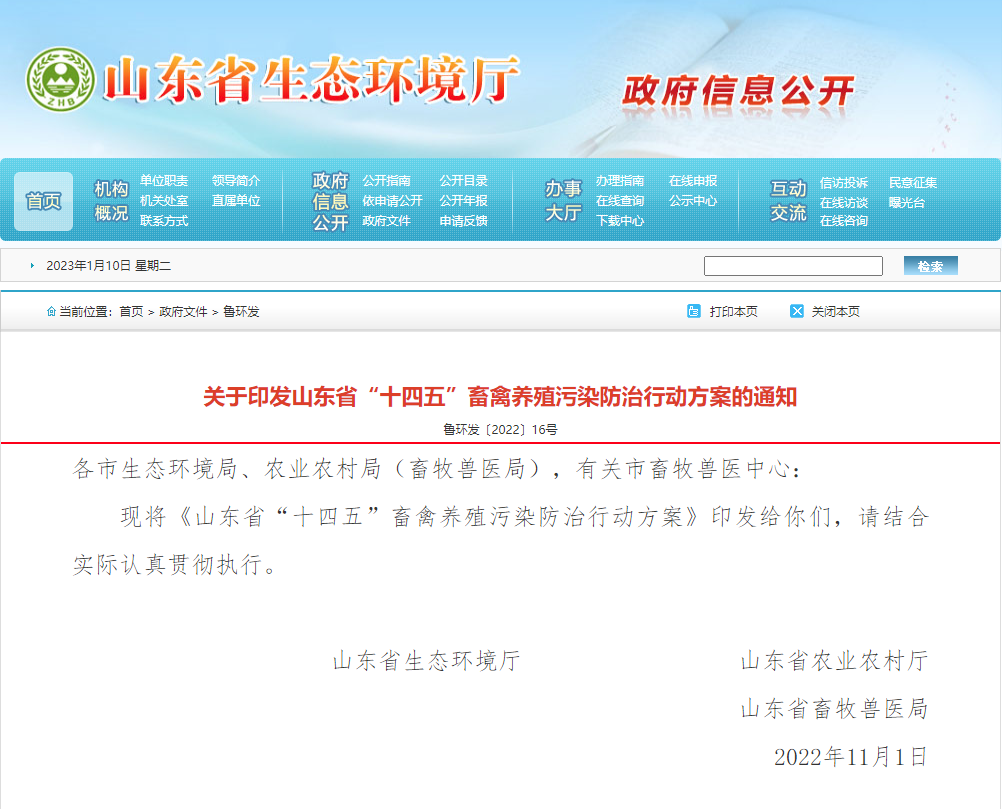Open the 办事大厅 navigation section
Viewport: 1002px width, 809px height.
pyautogui.click(x=563, y=201)
